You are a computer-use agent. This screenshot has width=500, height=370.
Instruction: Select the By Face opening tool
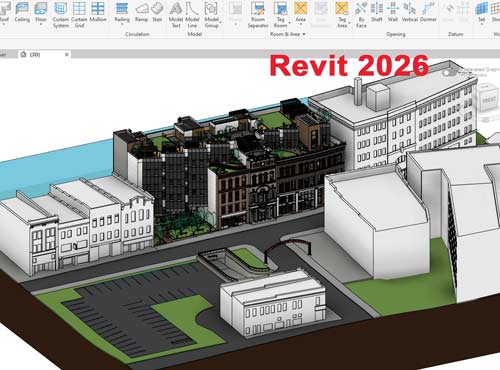361,14
